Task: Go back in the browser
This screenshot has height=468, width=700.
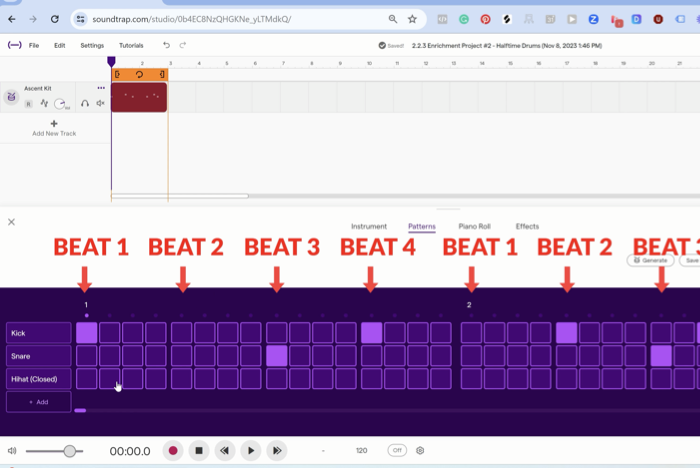Action: coord(12,19)
